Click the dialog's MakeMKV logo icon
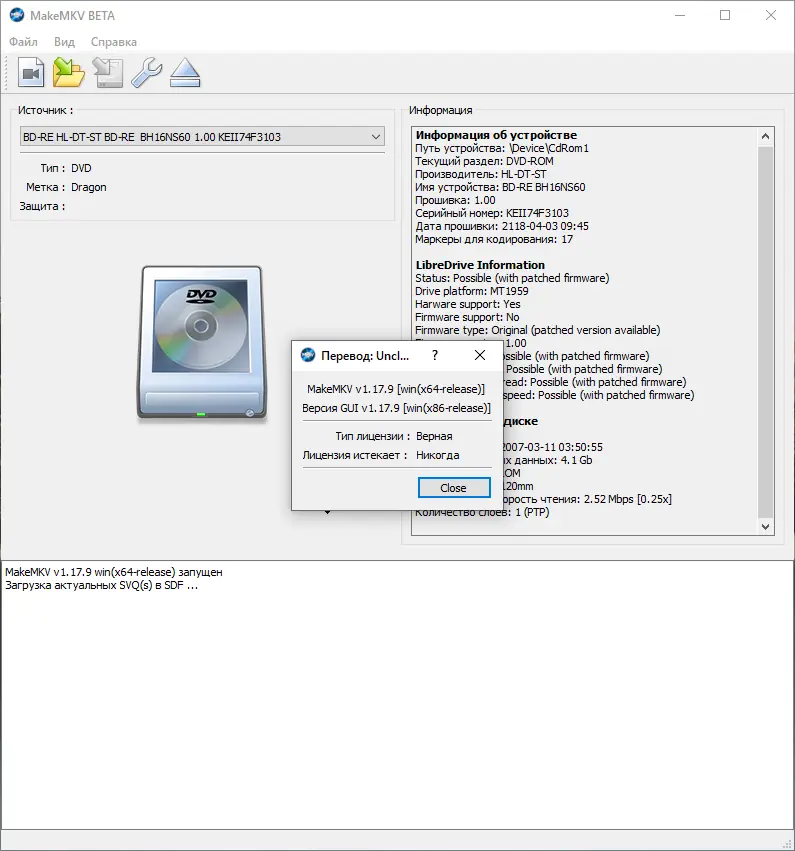795x851 pixels. click(308, 355)
